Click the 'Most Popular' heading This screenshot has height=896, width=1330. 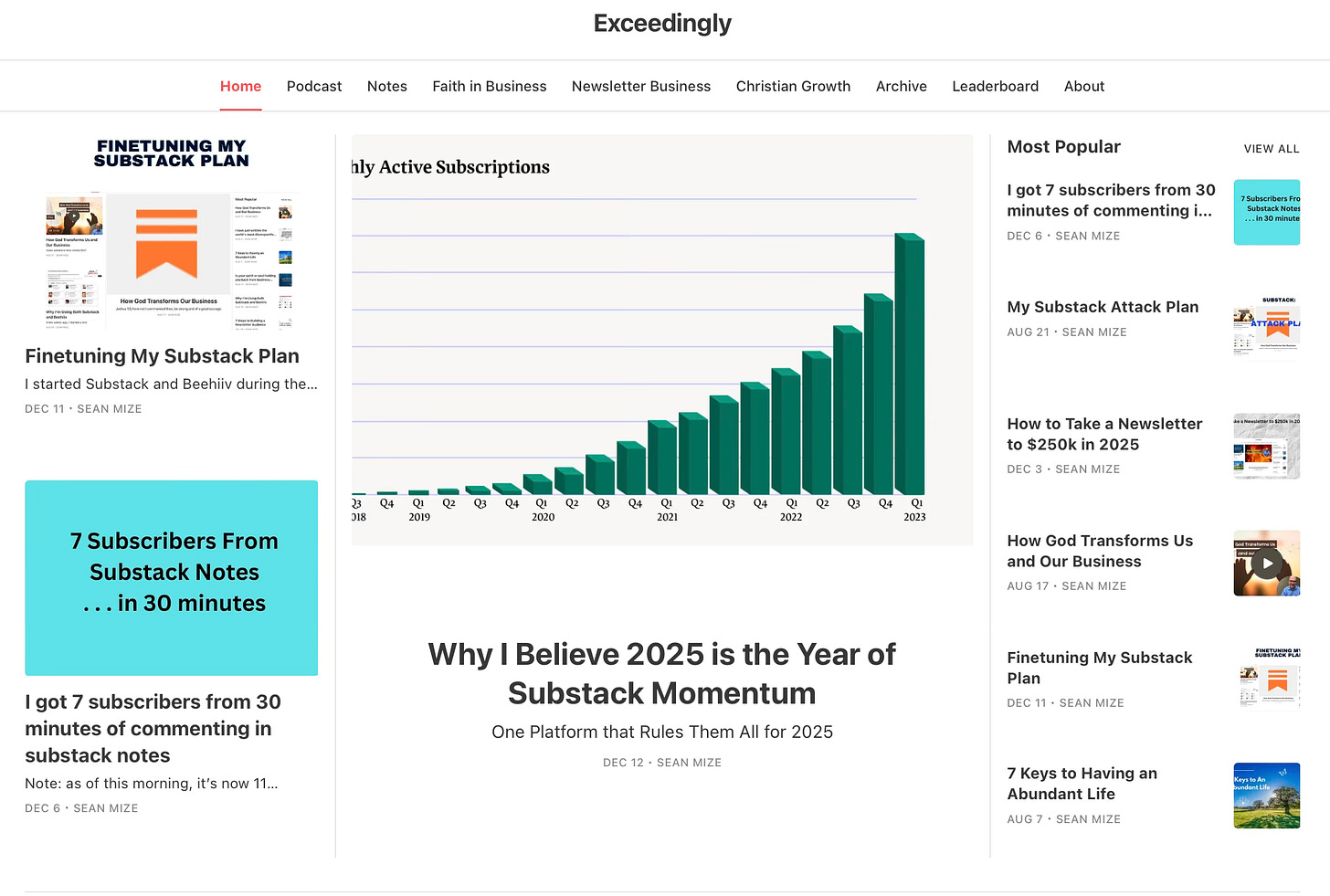[x=1063, y=147]
